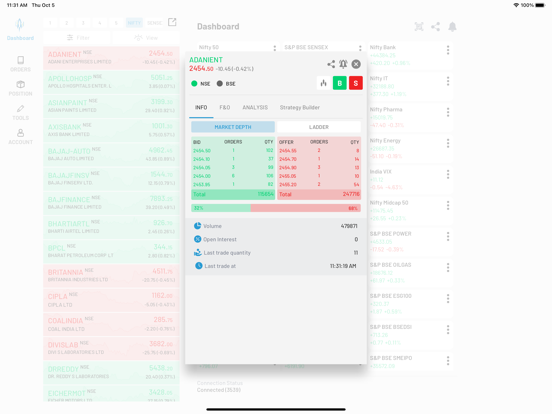Tap the Volume pie icon

pos(197,226)
